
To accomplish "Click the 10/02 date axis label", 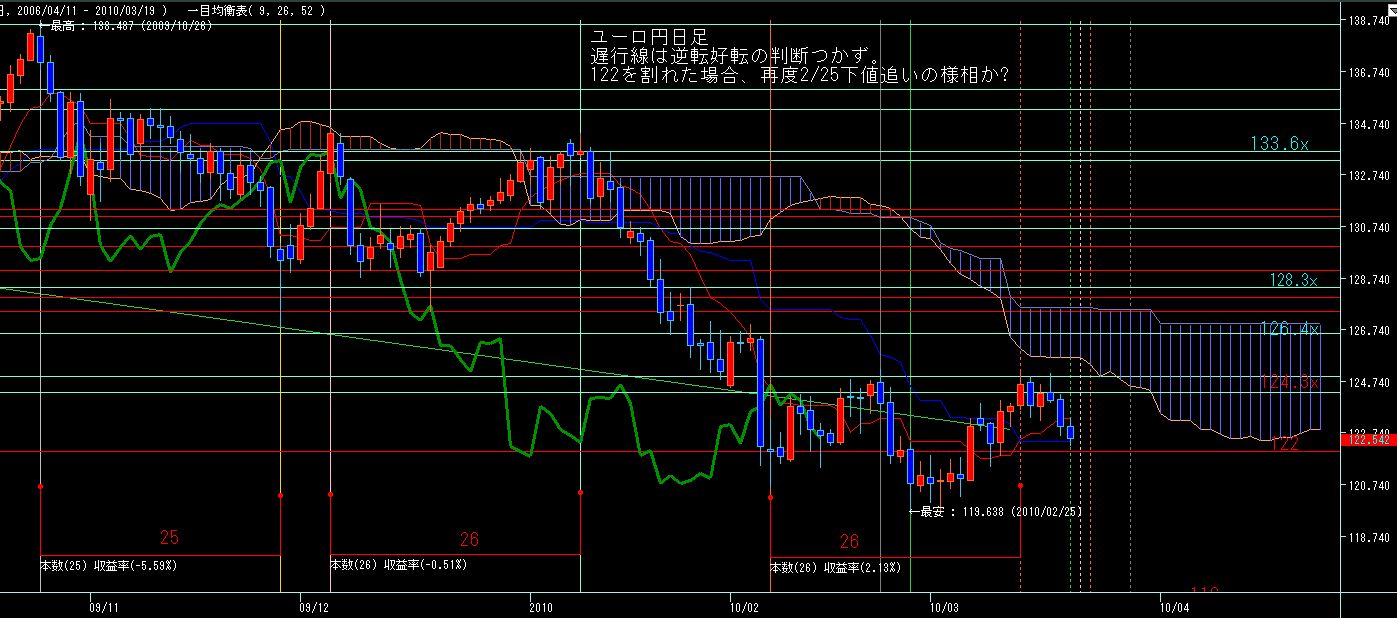I will [745, 606].
